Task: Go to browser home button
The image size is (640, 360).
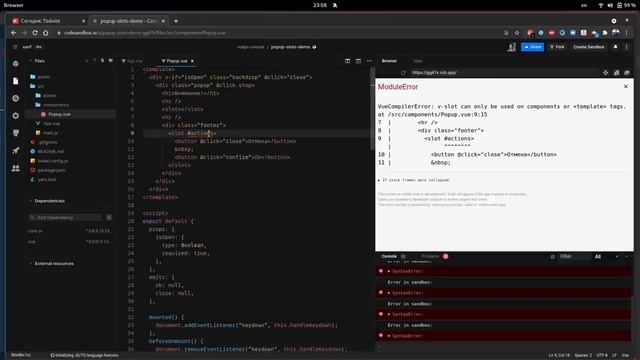Action: [x=46, y=33]
